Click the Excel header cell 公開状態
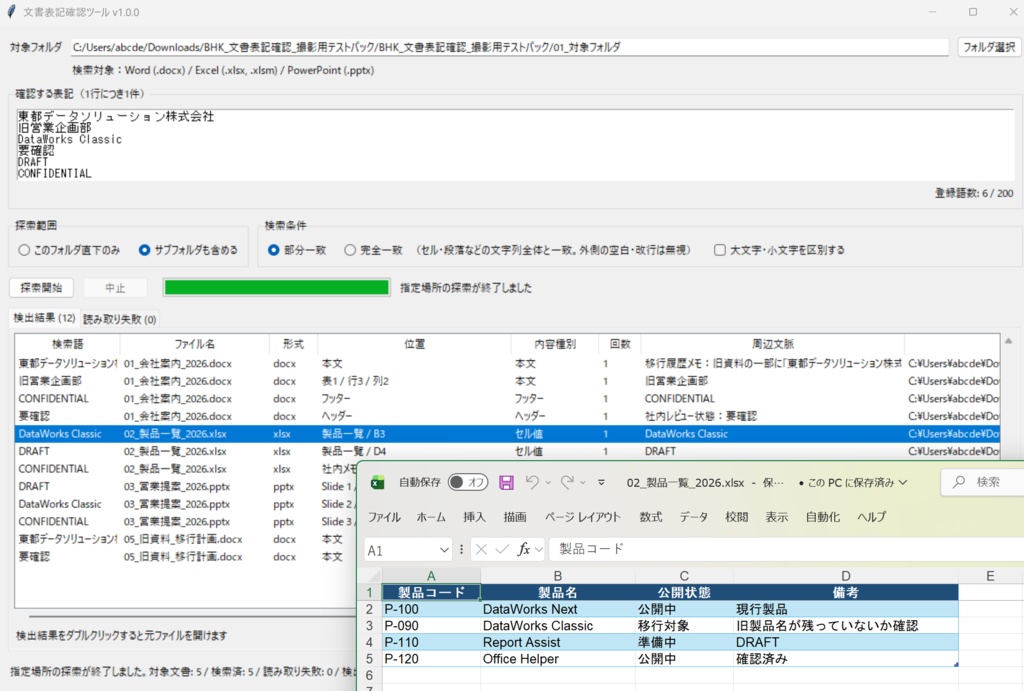The width and height of the screenshot is (1024, 691). point(684,592)
